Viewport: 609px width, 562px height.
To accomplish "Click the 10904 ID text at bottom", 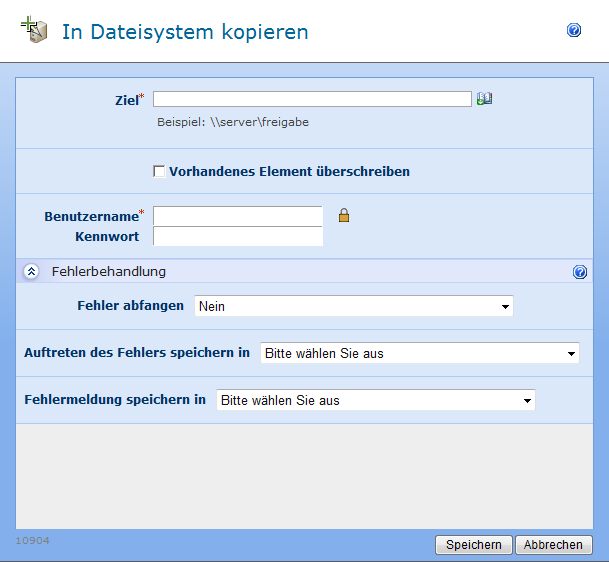I will 32,541.
